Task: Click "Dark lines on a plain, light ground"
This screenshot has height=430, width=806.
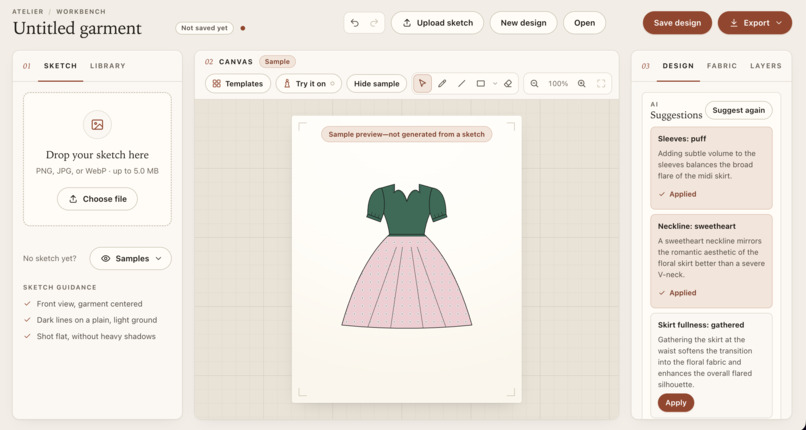Action: click(97, 320)
